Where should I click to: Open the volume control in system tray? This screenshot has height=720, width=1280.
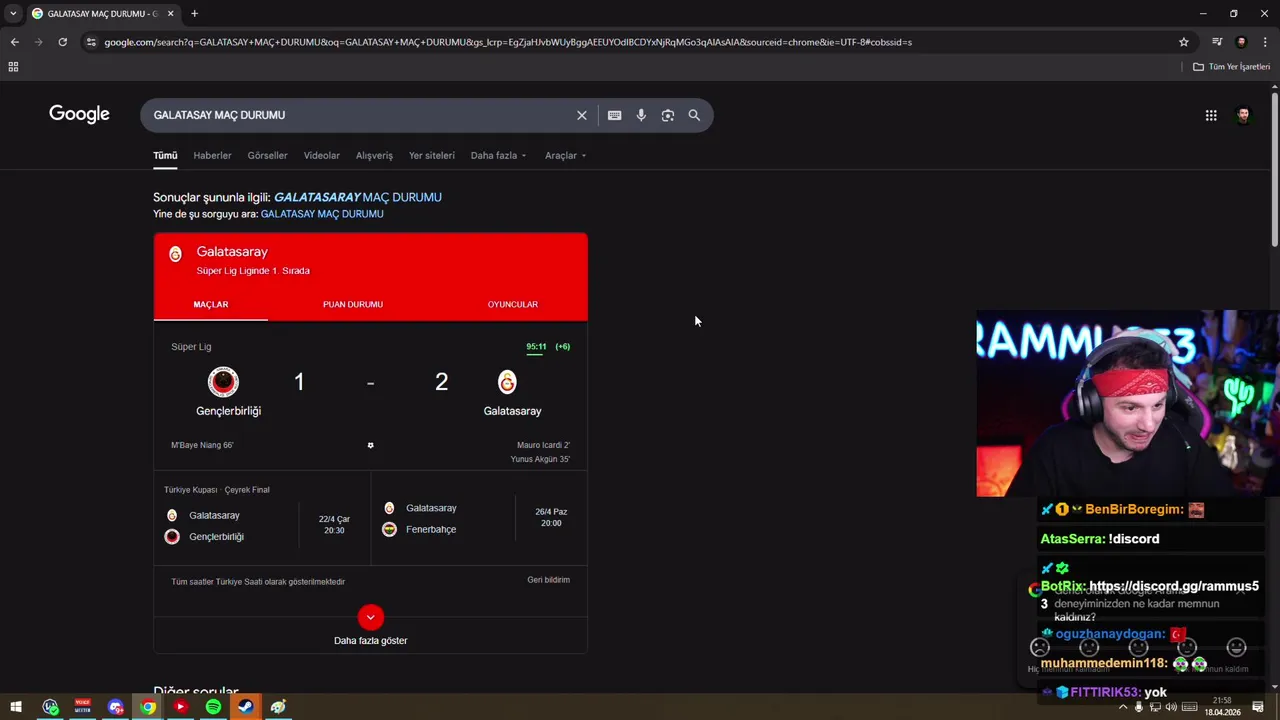[1171, 707]
